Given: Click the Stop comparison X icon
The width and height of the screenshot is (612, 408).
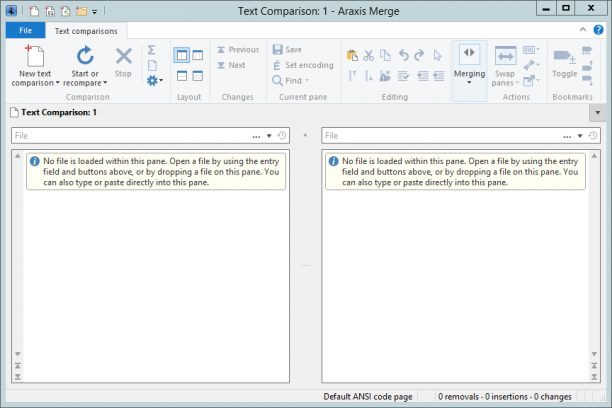Looking at the screenshot, I should [123, 57].
